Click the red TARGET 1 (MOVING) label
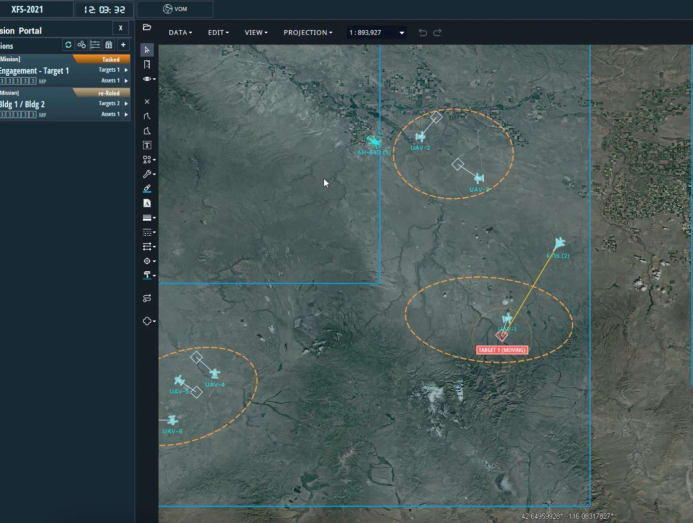693x523 pixels. coord(502,351)
